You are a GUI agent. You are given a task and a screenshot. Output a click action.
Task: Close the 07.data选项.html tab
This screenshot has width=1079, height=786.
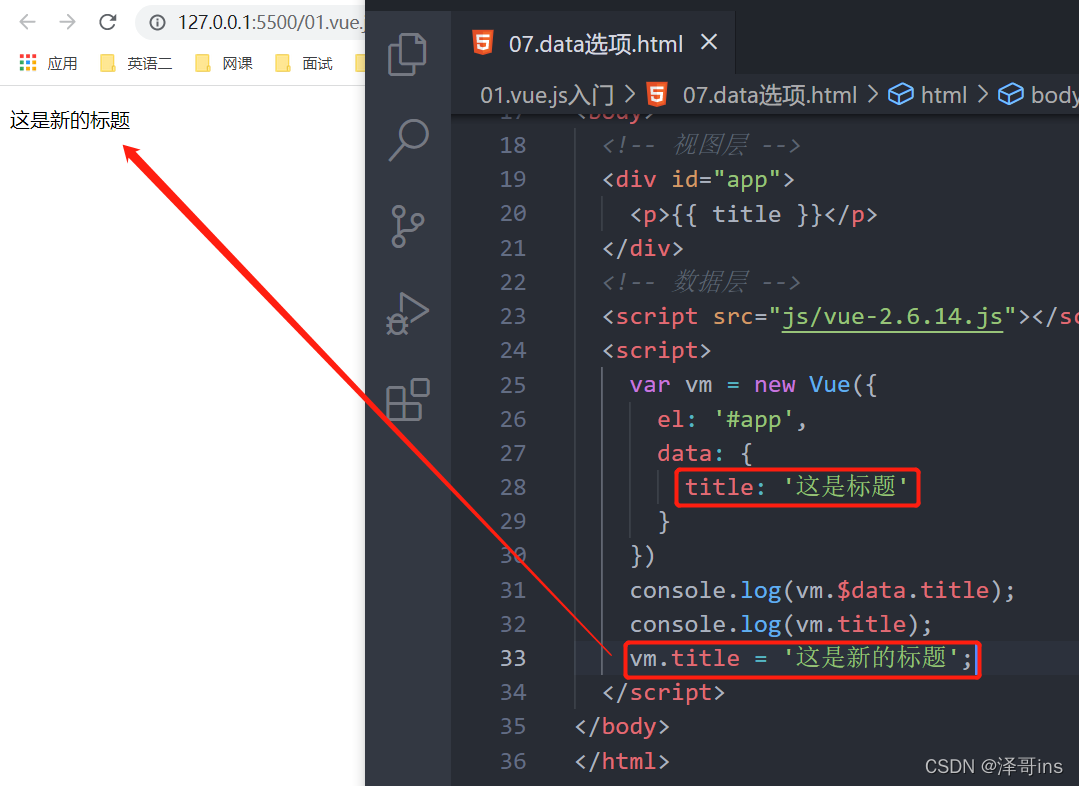[709, 43]
